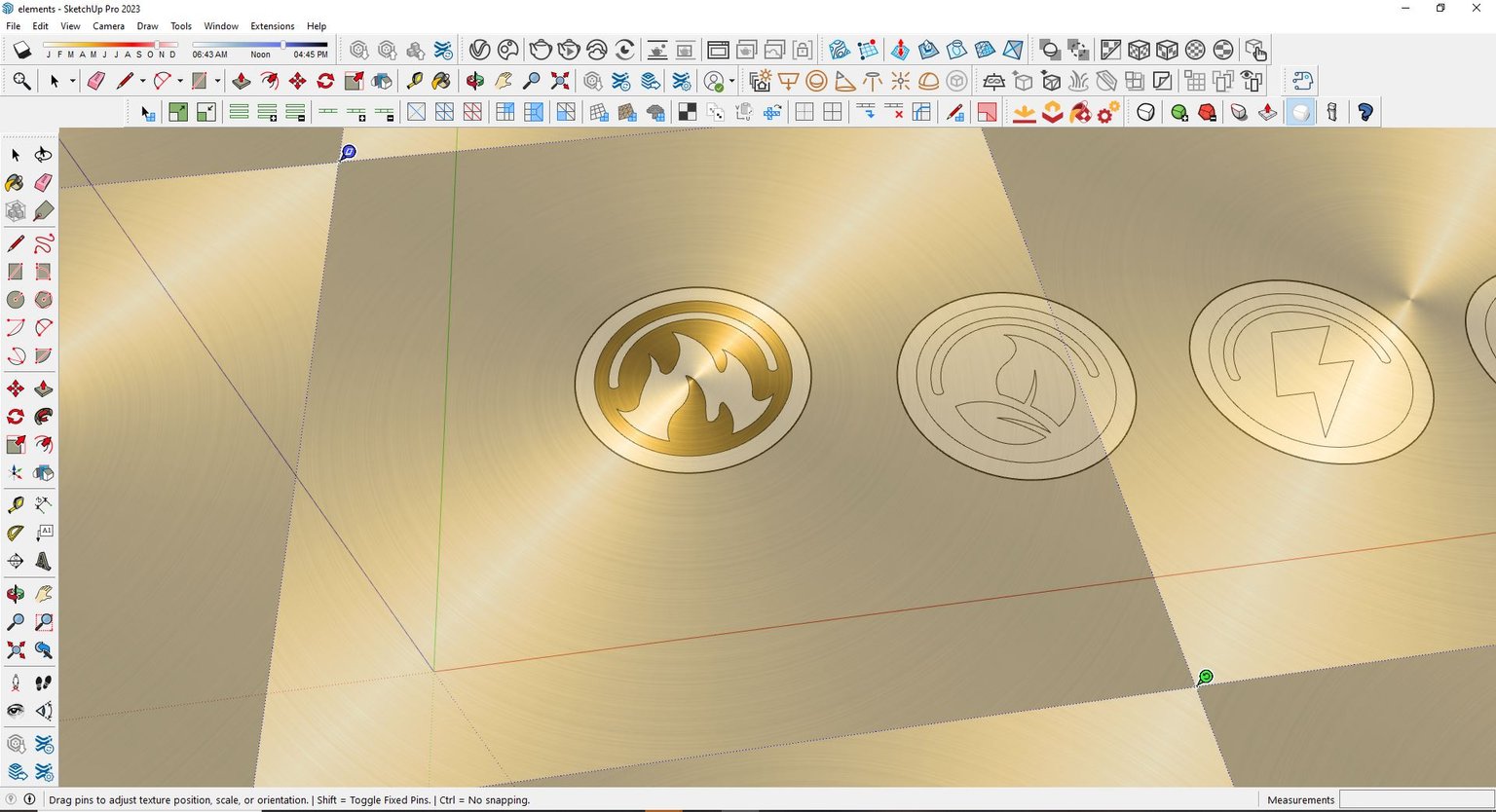Start V-Ray render teapot icon
This screenshot has width=1496, height=812.
click(540, 50)
